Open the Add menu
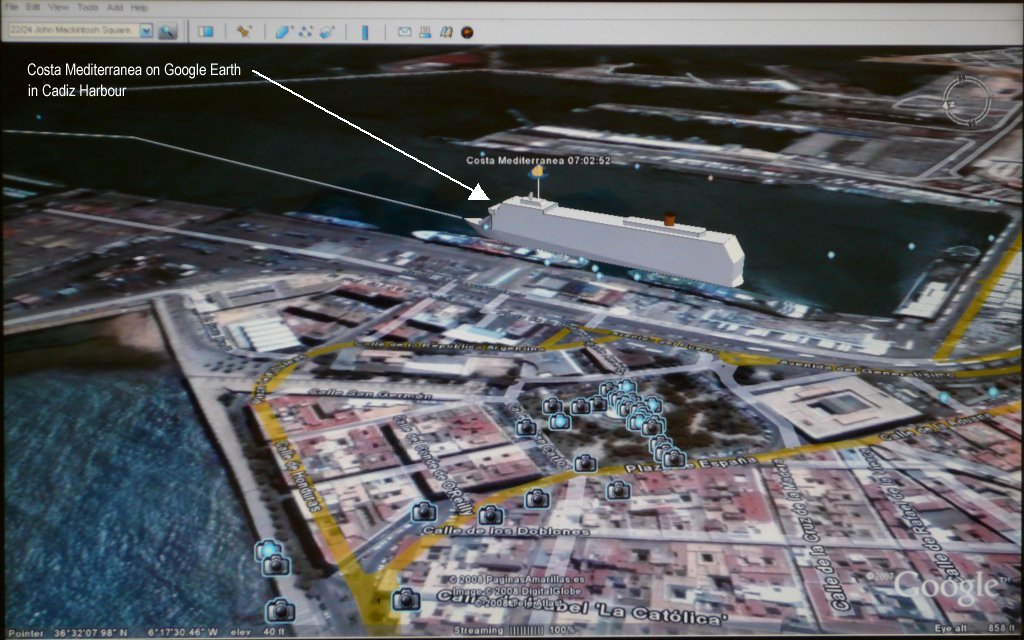 (x=114, y=7)
